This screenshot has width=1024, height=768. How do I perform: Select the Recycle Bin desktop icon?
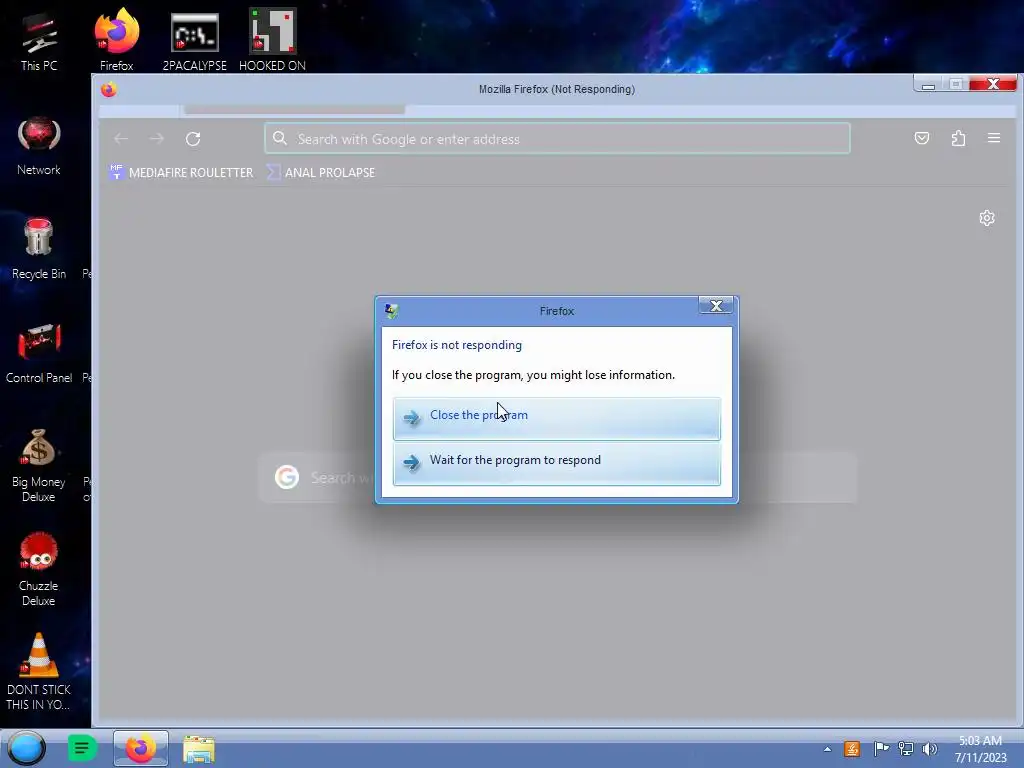(39, 249)
